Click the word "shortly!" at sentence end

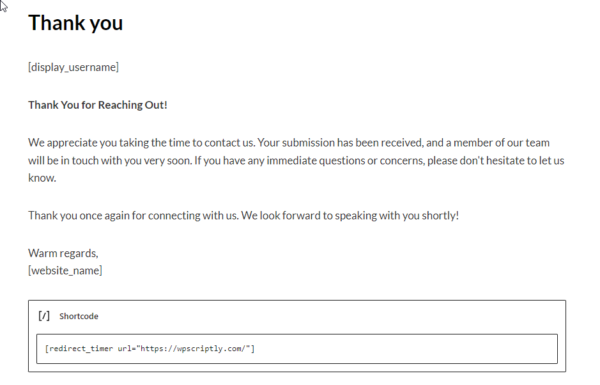click(x=440, y=216)
